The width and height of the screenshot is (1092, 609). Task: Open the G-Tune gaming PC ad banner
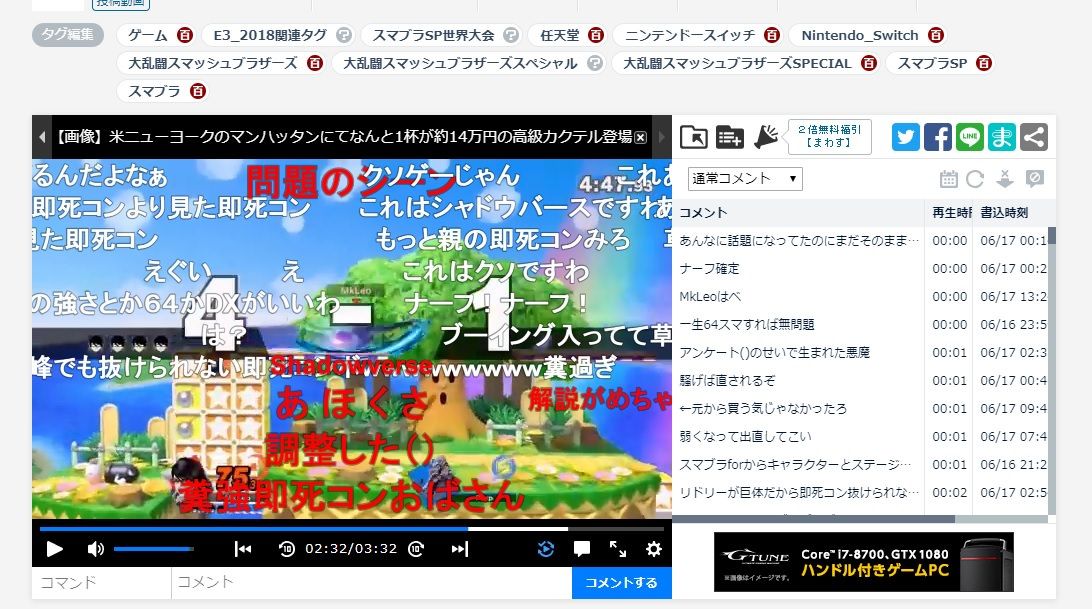click(x=864, y=562)
